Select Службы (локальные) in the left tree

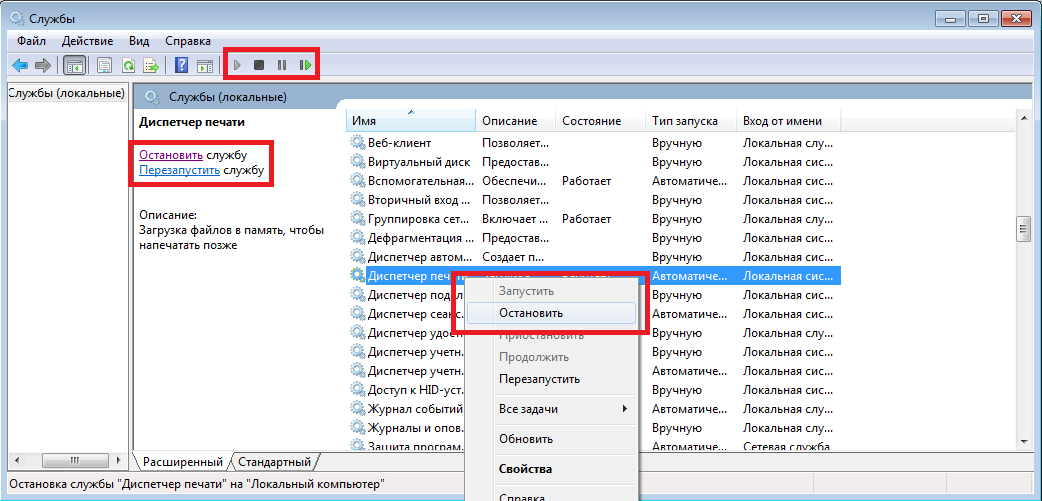(66, 93)
